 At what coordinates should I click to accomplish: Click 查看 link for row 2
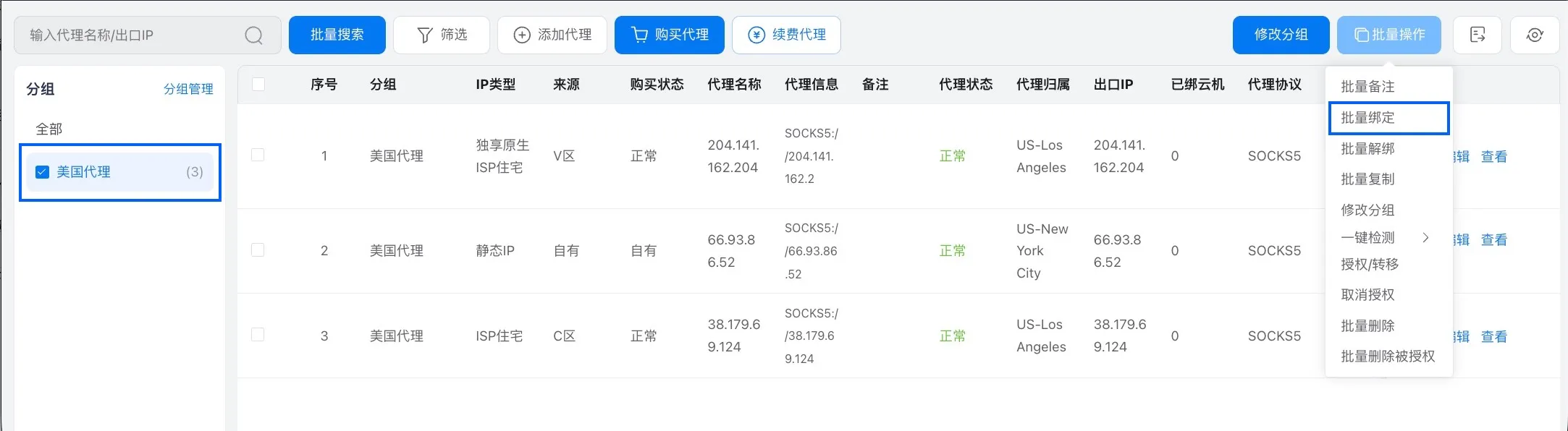tap(1493, 239)
